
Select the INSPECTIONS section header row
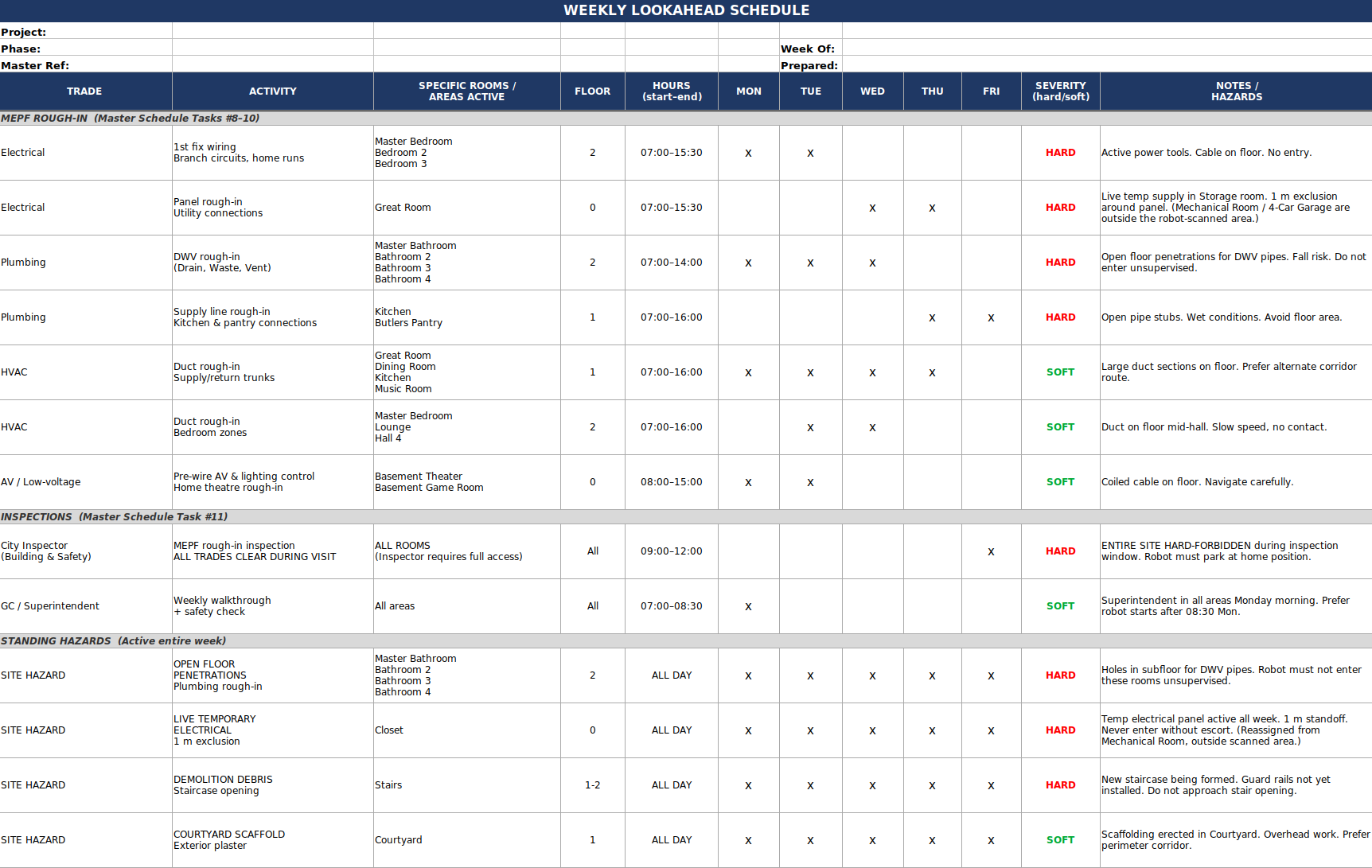click(686, 517)
